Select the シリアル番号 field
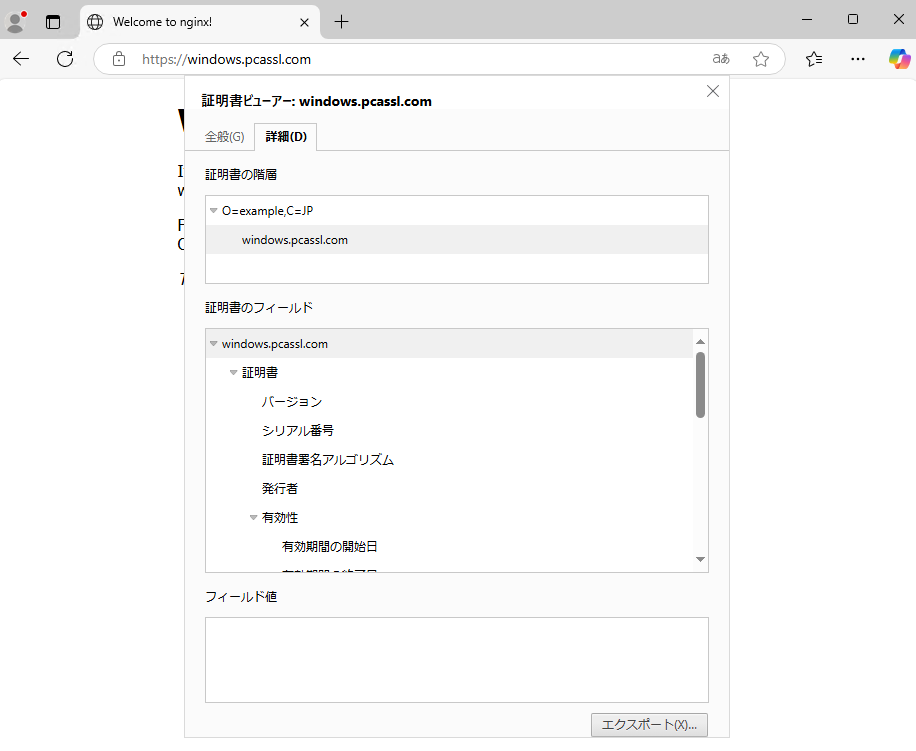The height and width of the screenshot is (751, 916). pyautogui.click(x=297, y=430)
